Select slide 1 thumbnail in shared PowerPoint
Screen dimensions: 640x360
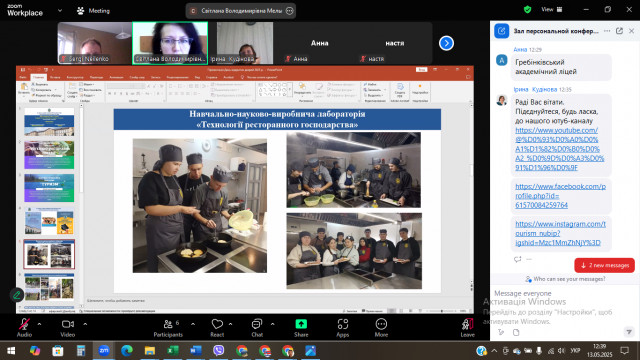pos(49,122)
